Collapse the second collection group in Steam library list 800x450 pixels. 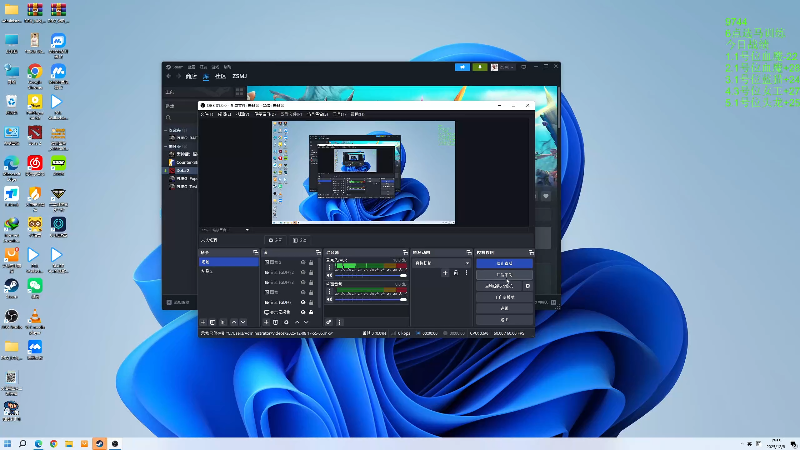(166, 146)
